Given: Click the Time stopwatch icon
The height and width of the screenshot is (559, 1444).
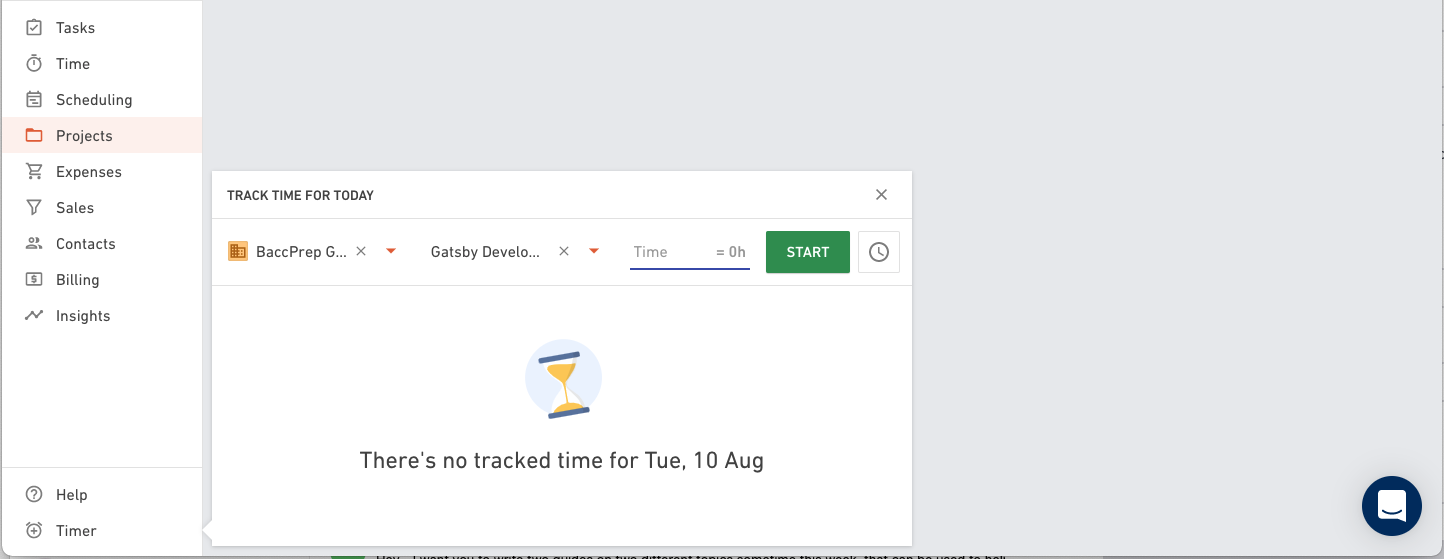Looking at the screenshot, I should click(x=34, y=64).
